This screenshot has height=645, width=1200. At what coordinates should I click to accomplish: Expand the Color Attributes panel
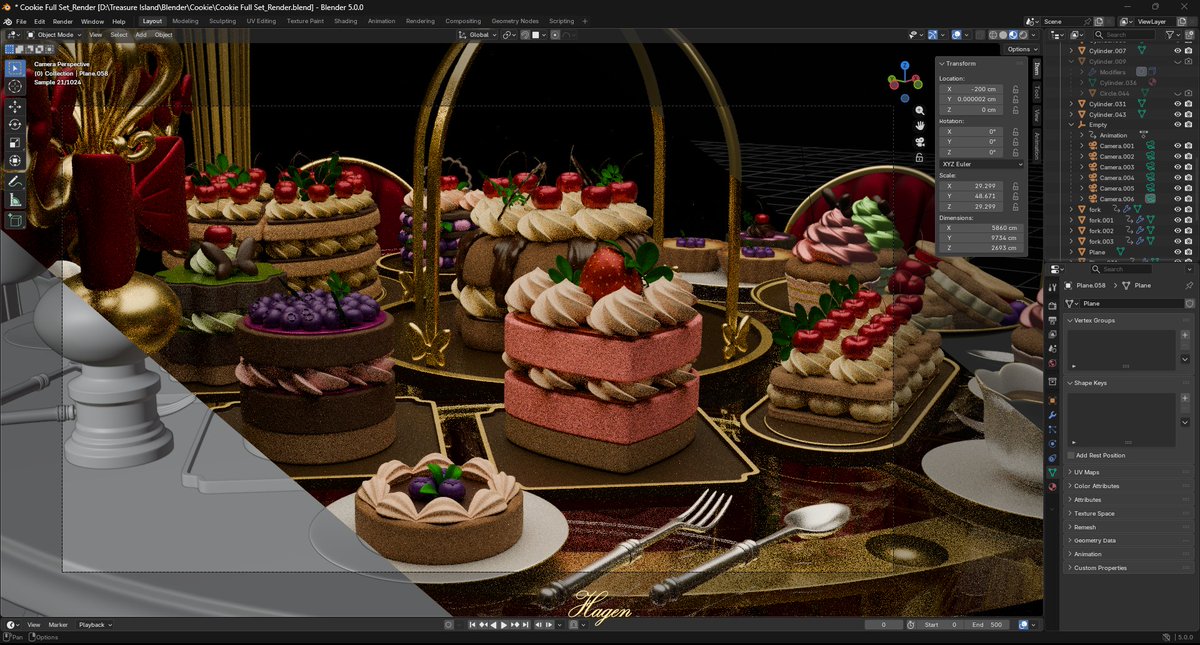(x=1128, y=486)
